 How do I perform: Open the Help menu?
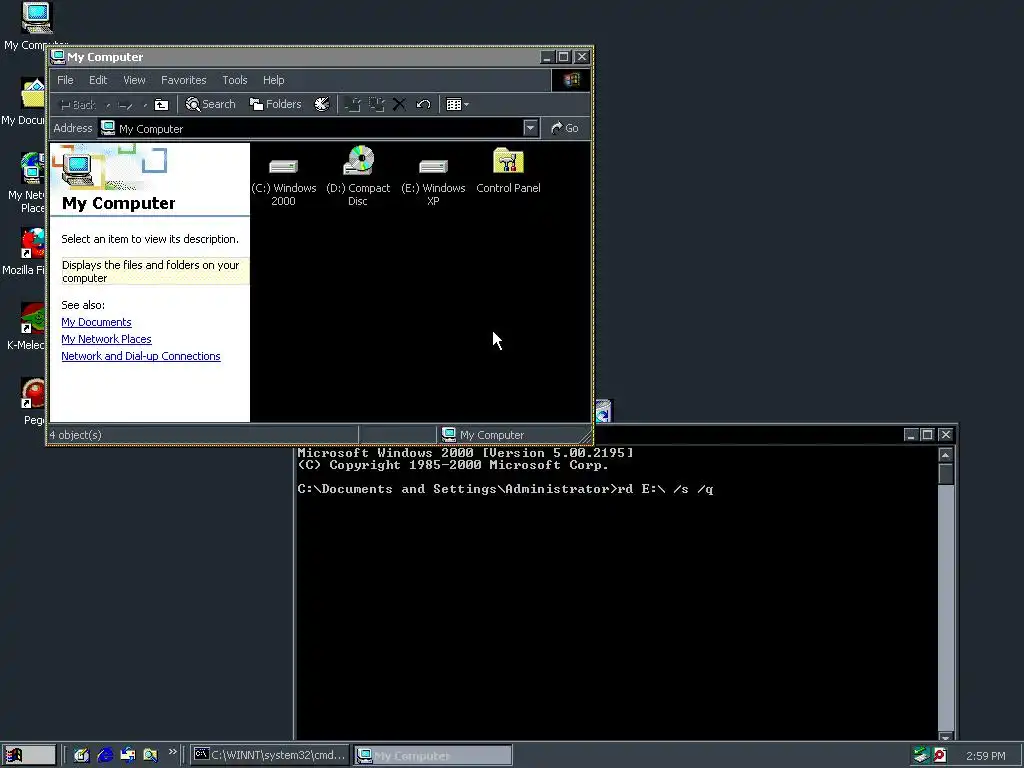pos(274,80)
